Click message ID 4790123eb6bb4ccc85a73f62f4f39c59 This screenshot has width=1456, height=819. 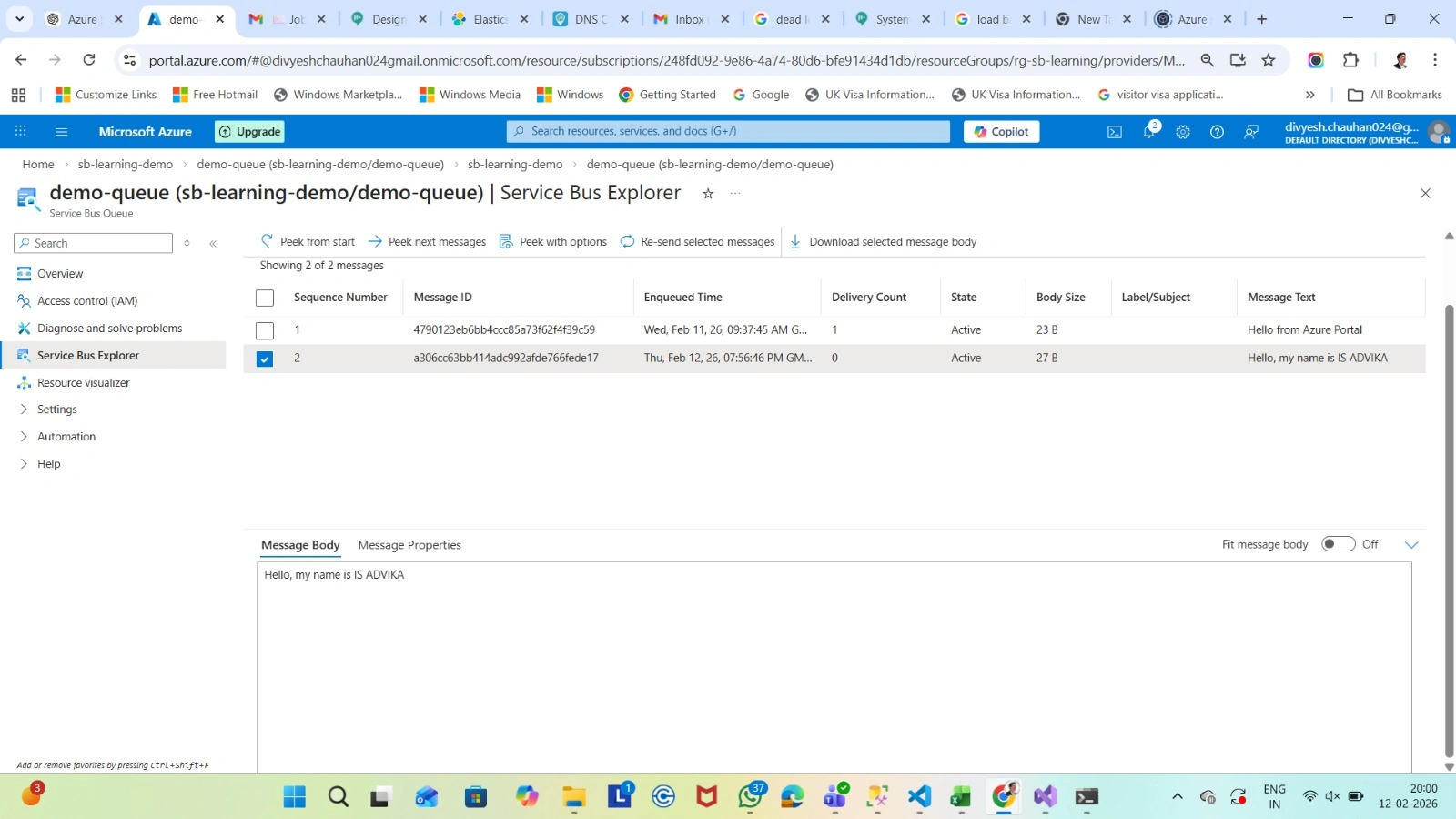coord(504,330)
